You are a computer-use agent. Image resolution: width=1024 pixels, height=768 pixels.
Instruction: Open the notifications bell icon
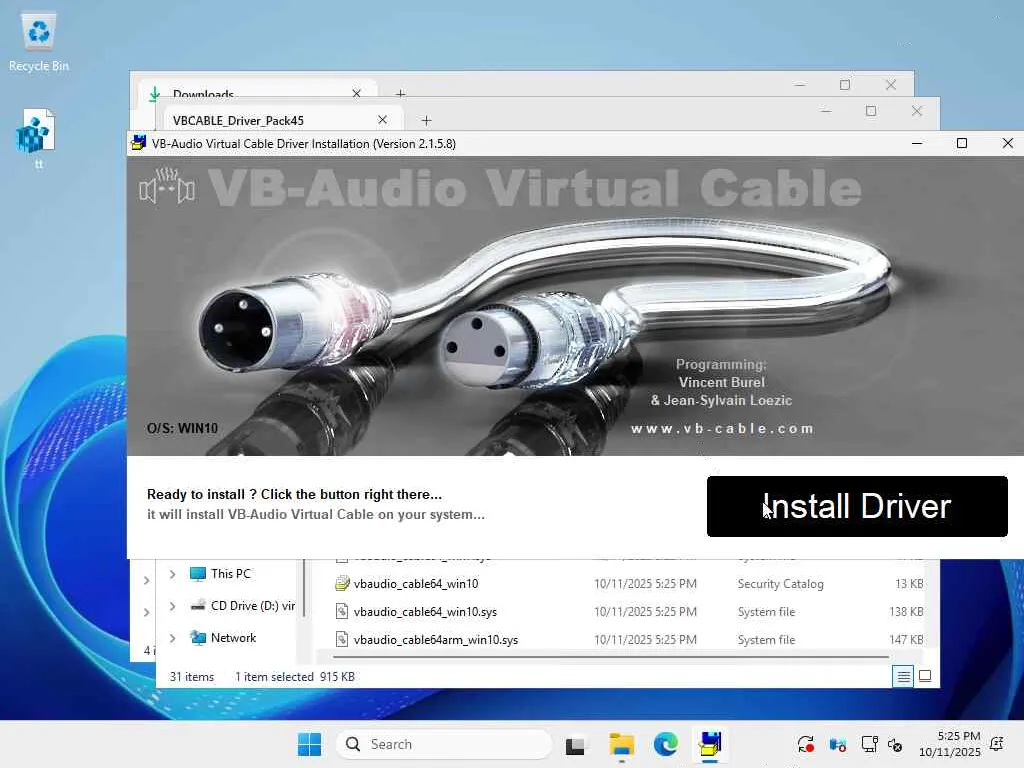point(997,744)
